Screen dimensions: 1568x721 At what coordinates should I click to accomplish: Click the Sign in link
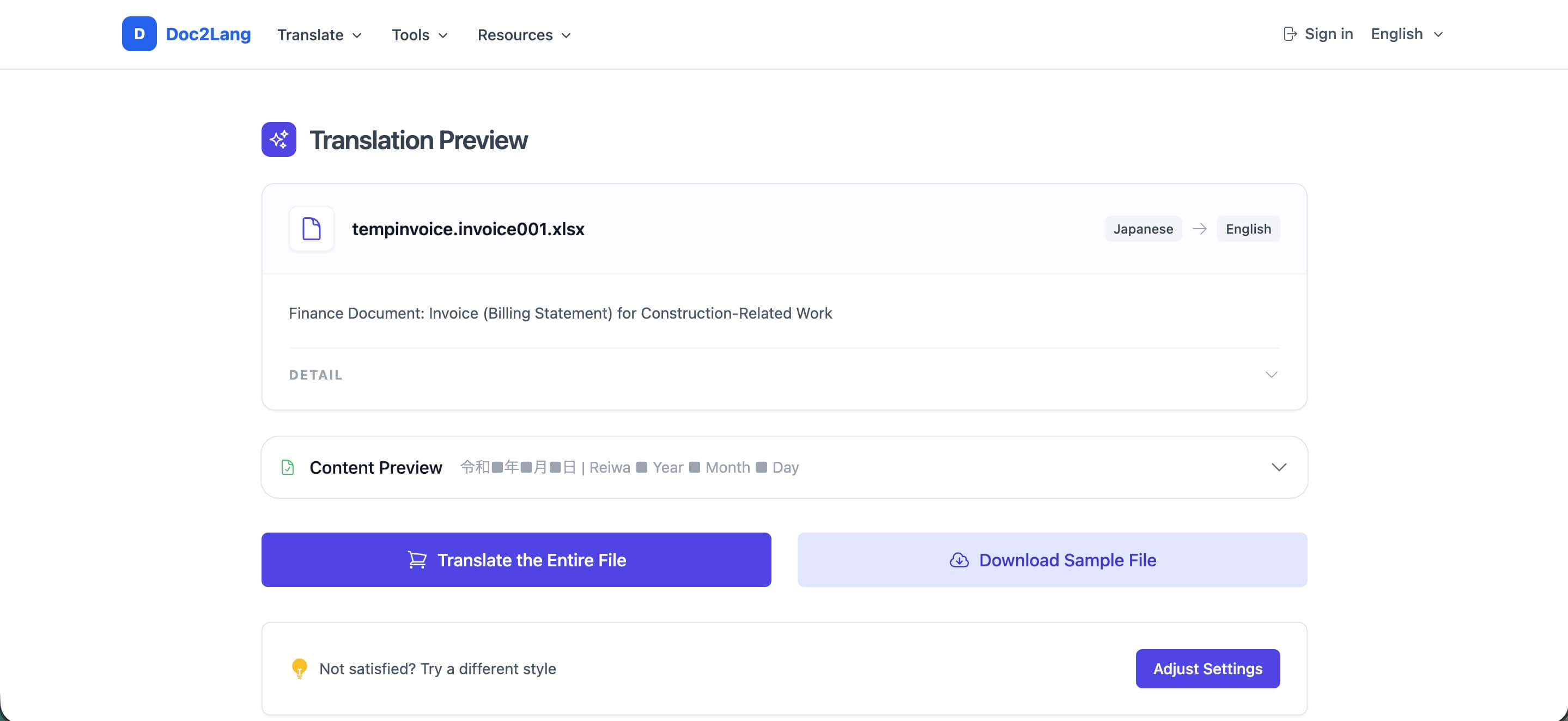point(1328,34)
